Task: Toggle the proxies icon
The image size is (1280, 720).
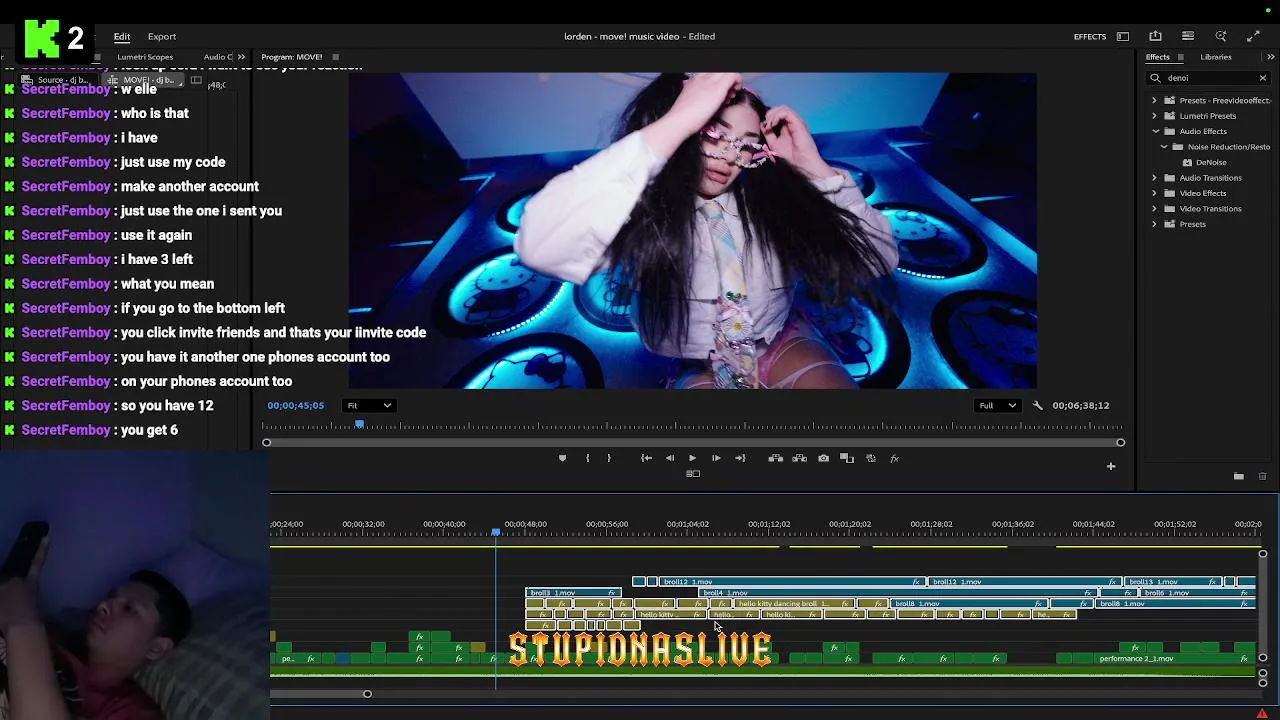Action: (x=871, y=458)
